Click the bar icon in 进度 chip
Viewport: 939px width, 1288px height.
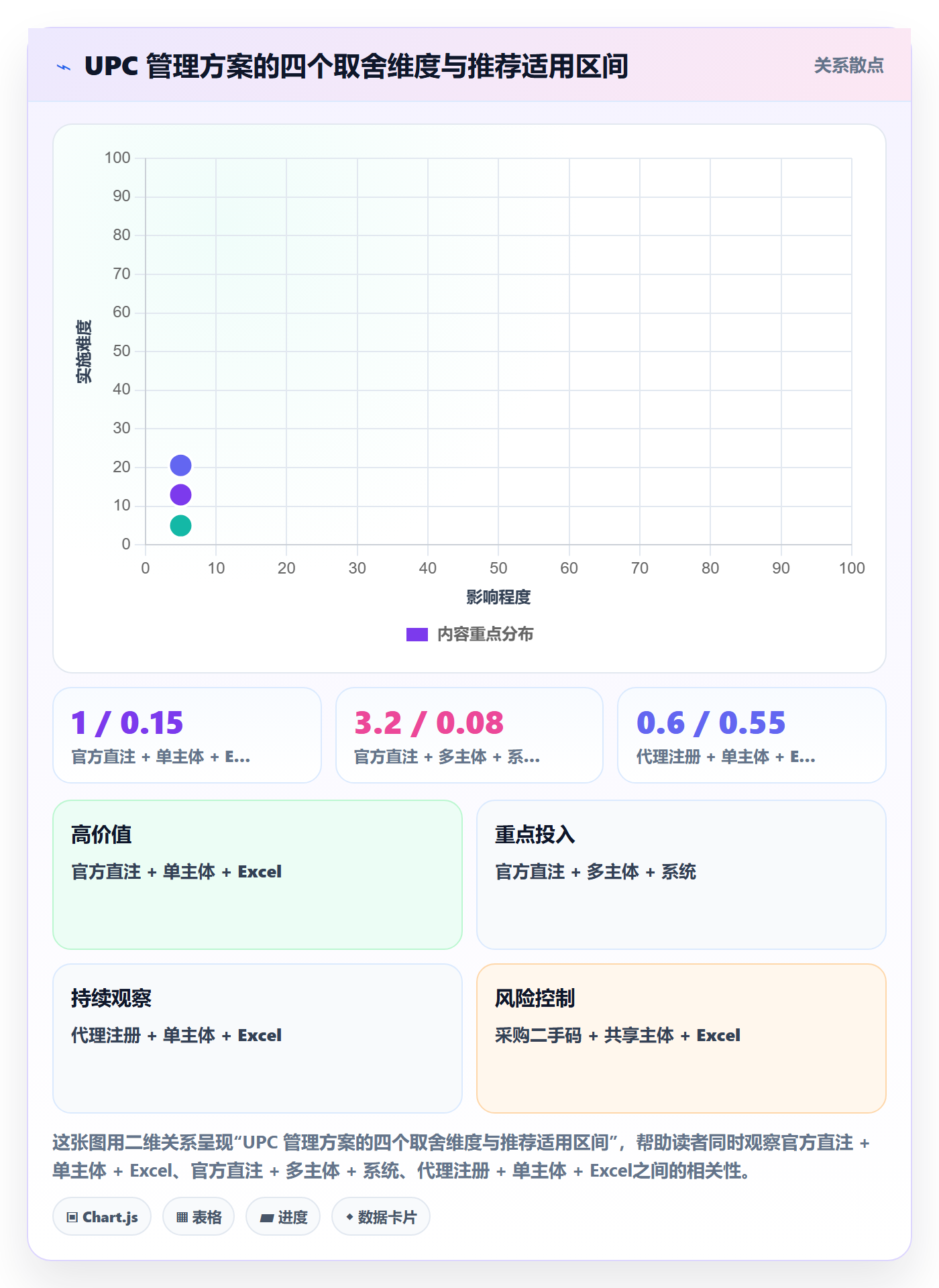click(x=267, y=1218)
